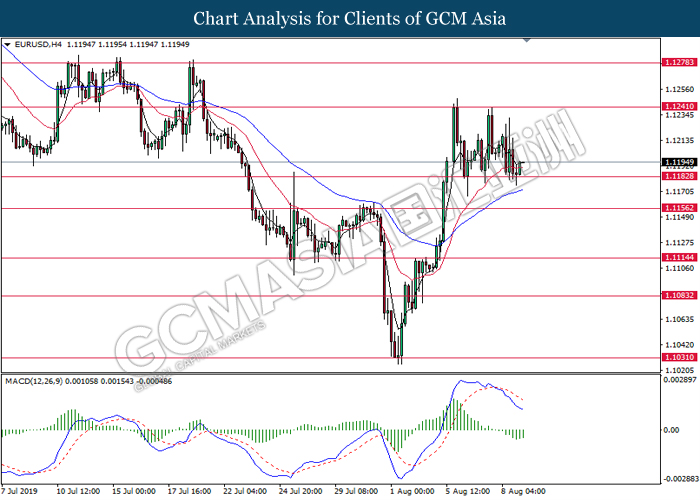Select the 1.12410 price level label
Viewport: 700px width, 500px height.
(679, 106)
